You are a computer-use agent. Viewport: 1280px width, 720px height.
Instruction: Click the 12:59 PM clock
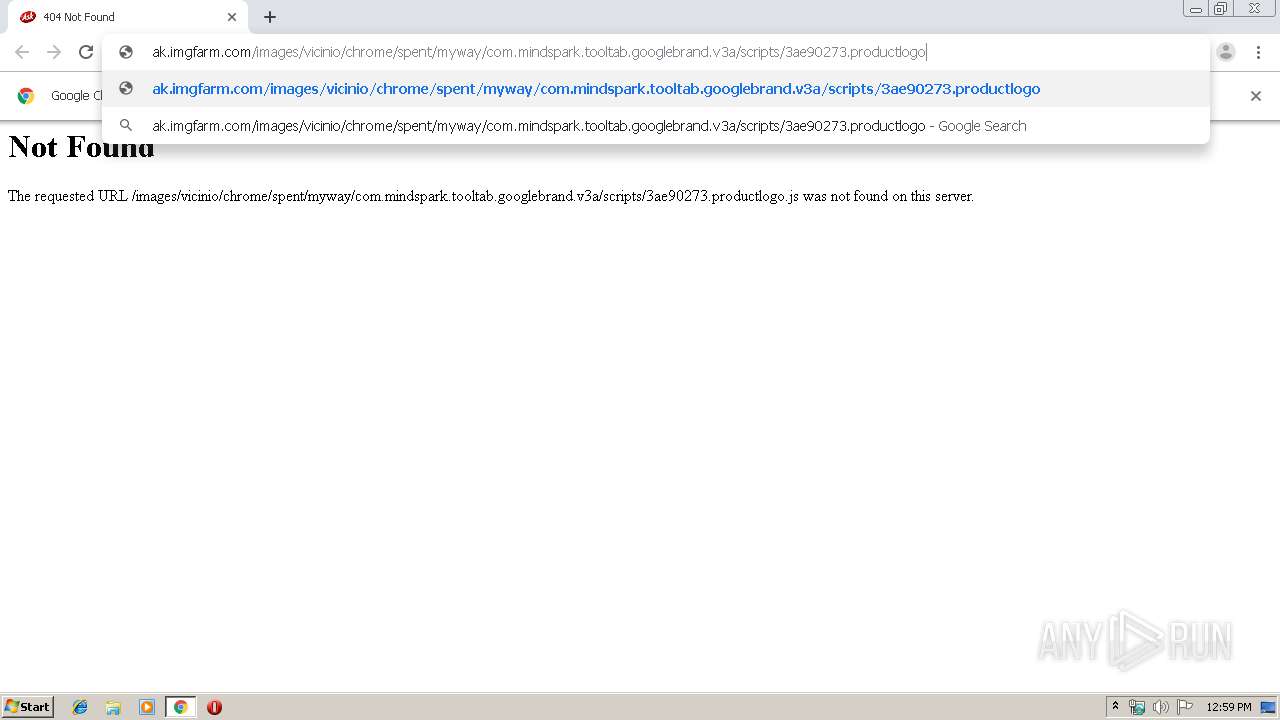point(1229,707)
